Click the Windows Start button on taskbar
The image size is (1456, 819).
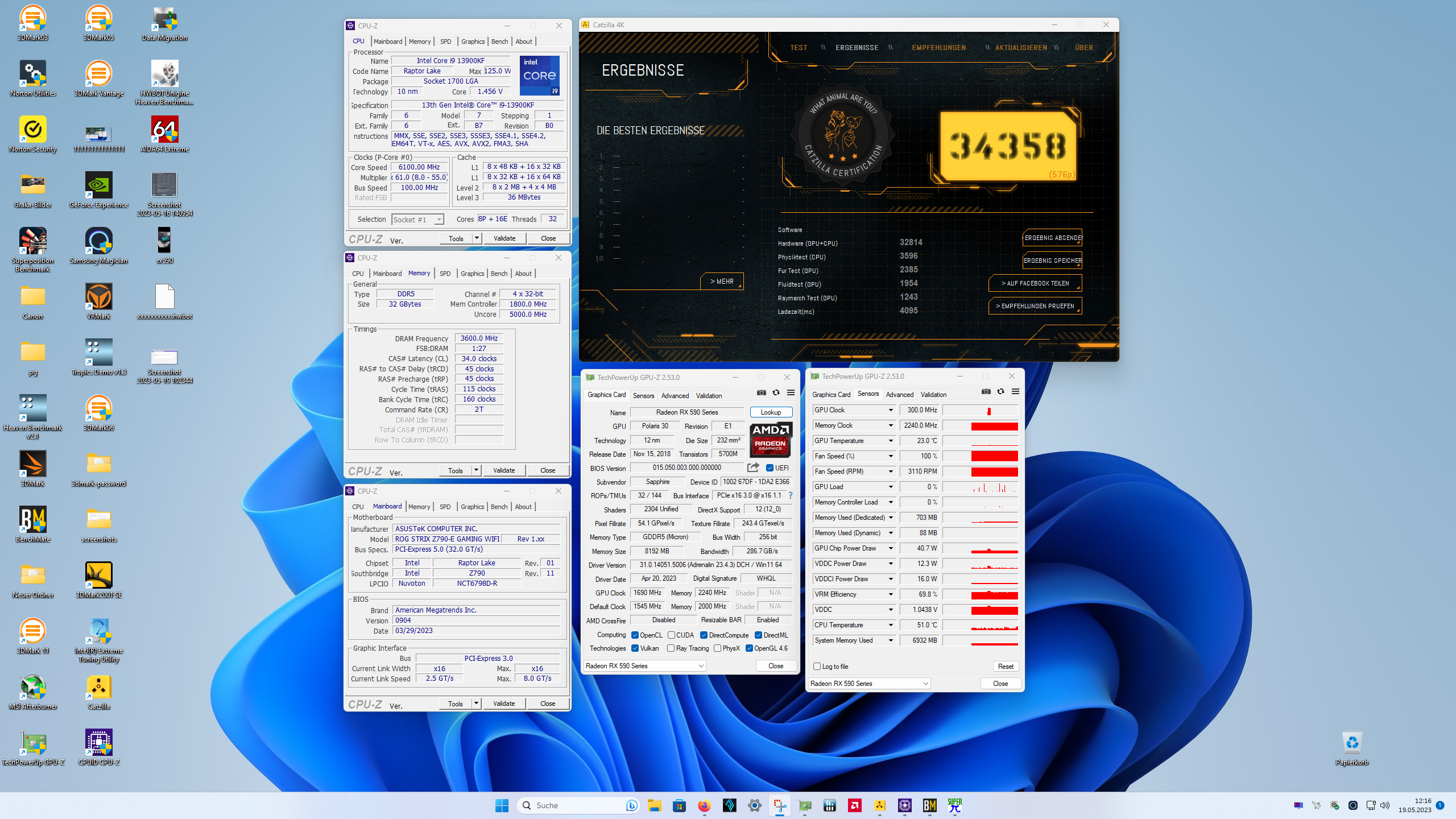coord(502,805)
